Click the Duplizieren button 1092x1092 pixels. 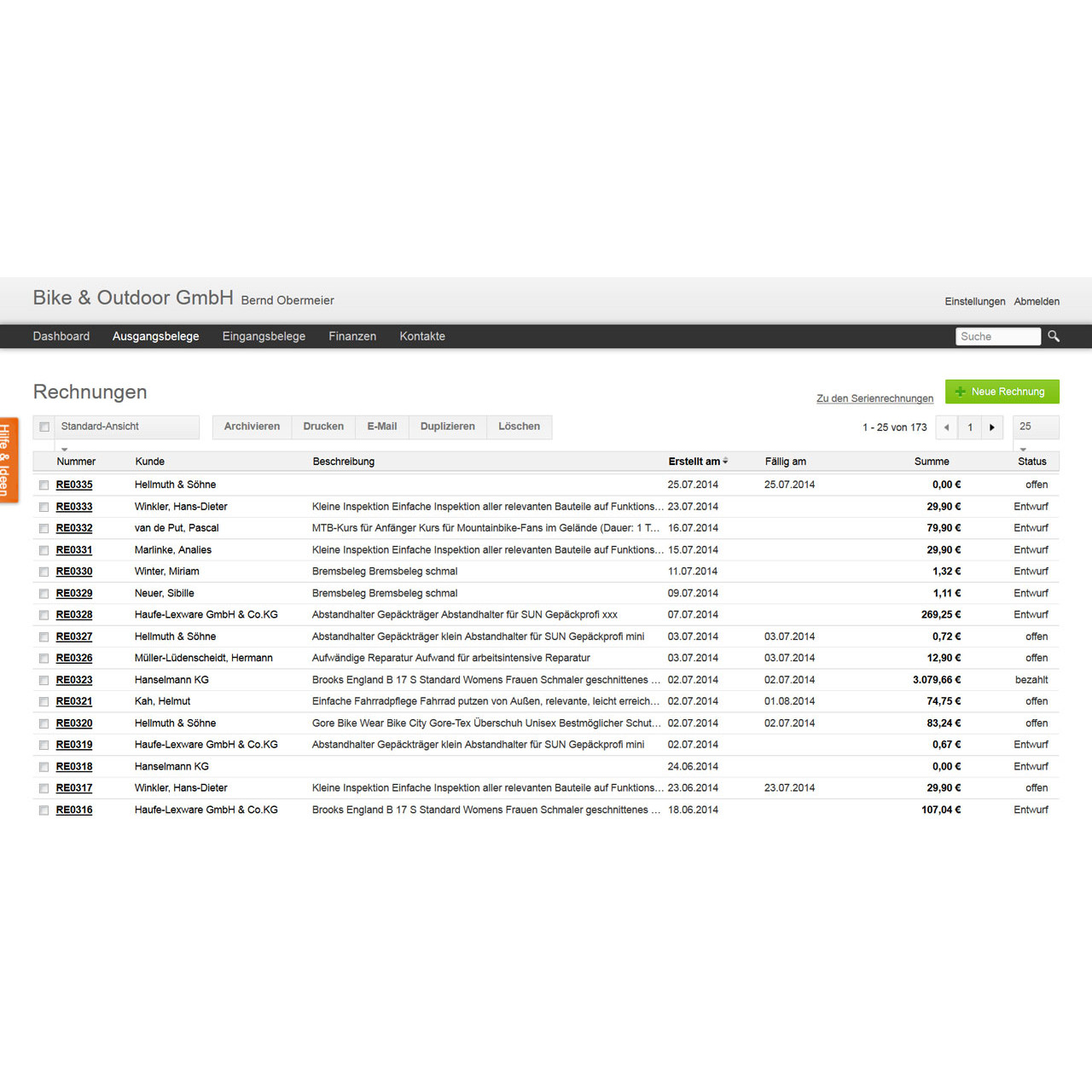(x=448, y=427)
